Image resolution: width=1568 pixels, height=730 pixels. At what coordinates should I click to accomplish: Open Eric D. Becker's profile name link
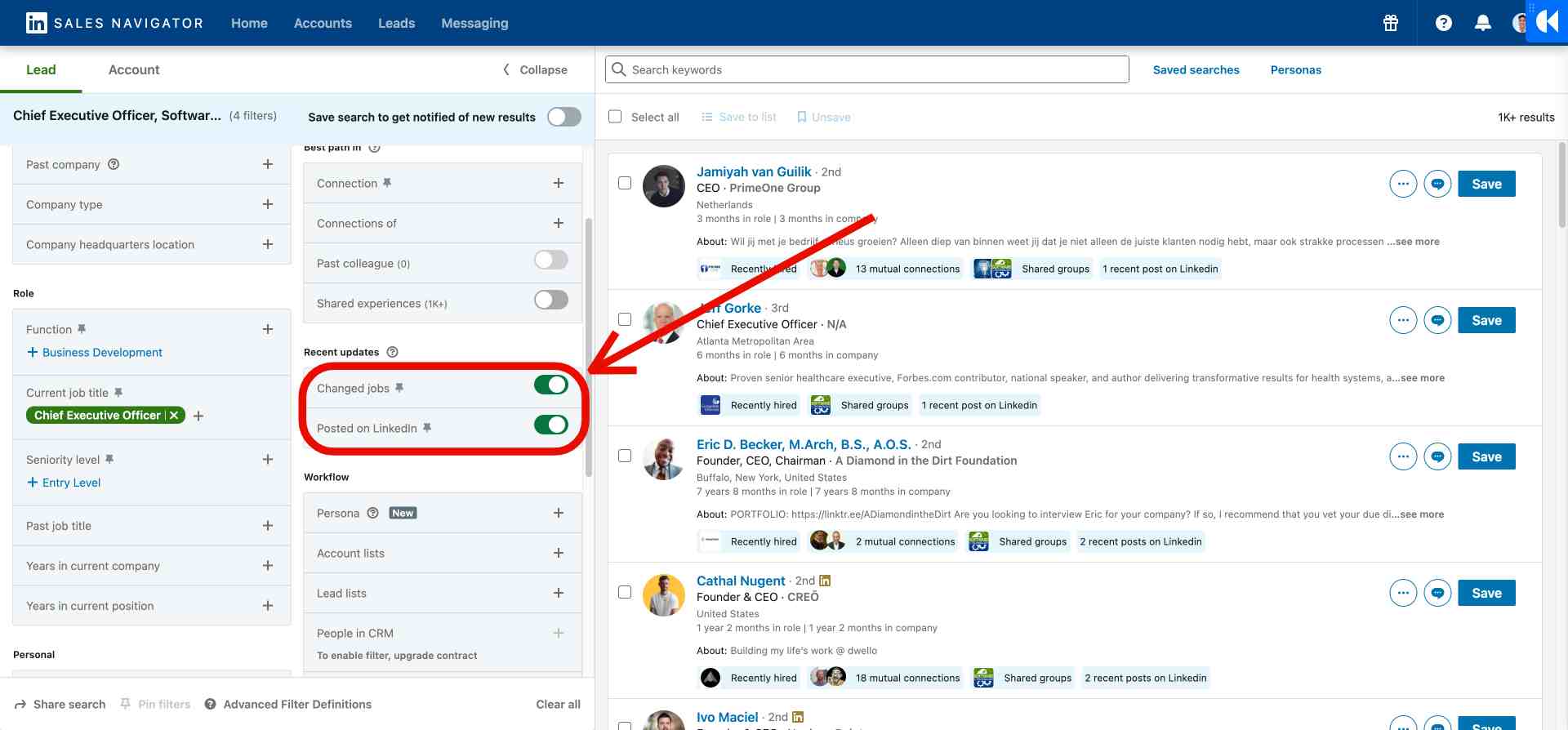click(x=804, y=444)
